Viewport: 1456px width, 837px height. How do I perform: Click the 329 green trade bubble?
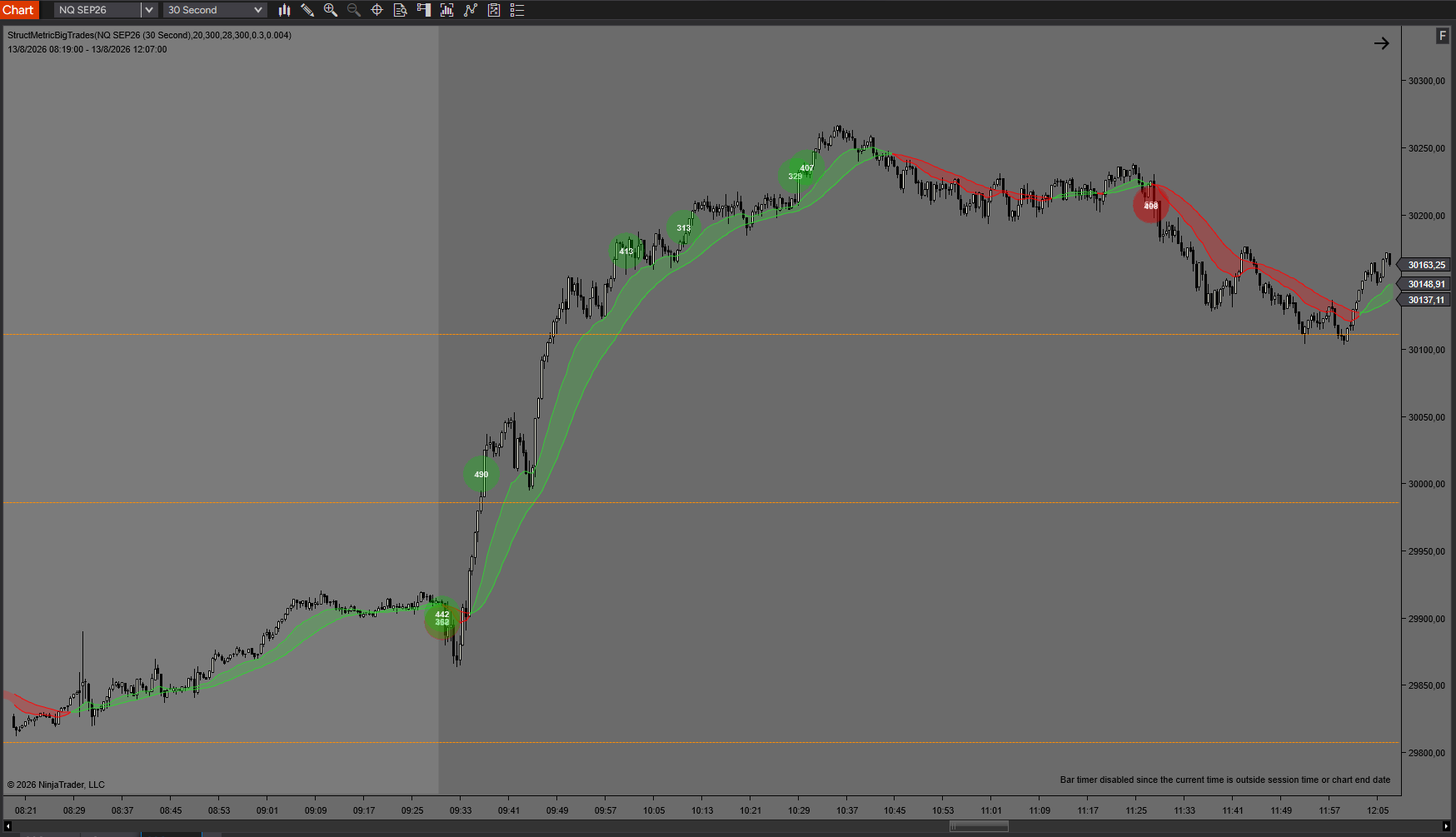pyautogui.click(x=795, y=177)
